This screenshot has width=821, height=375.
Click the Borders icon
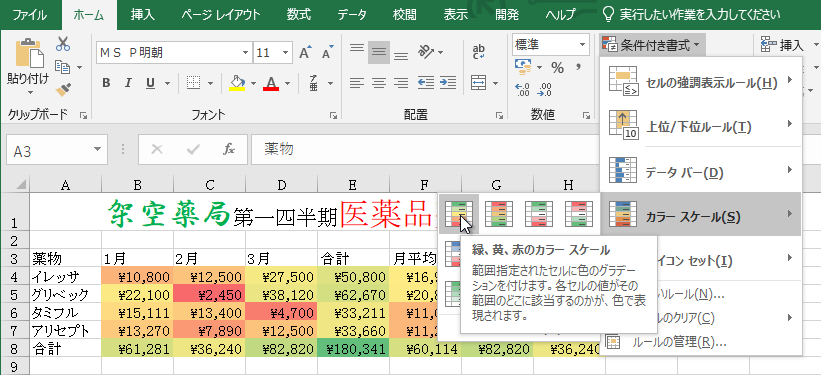coord(194,83)
